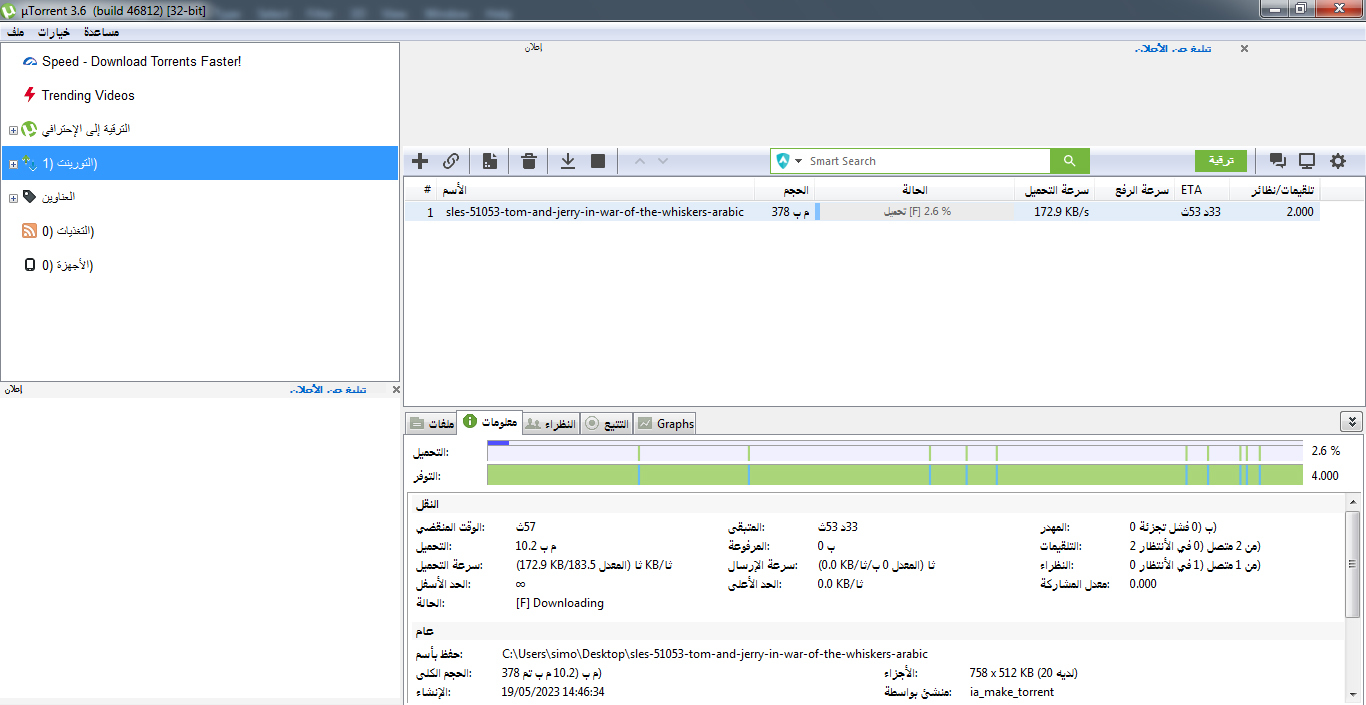Switch to the Graphs tab
This screenshot has width=1366, height=705.
coord(665,424)
